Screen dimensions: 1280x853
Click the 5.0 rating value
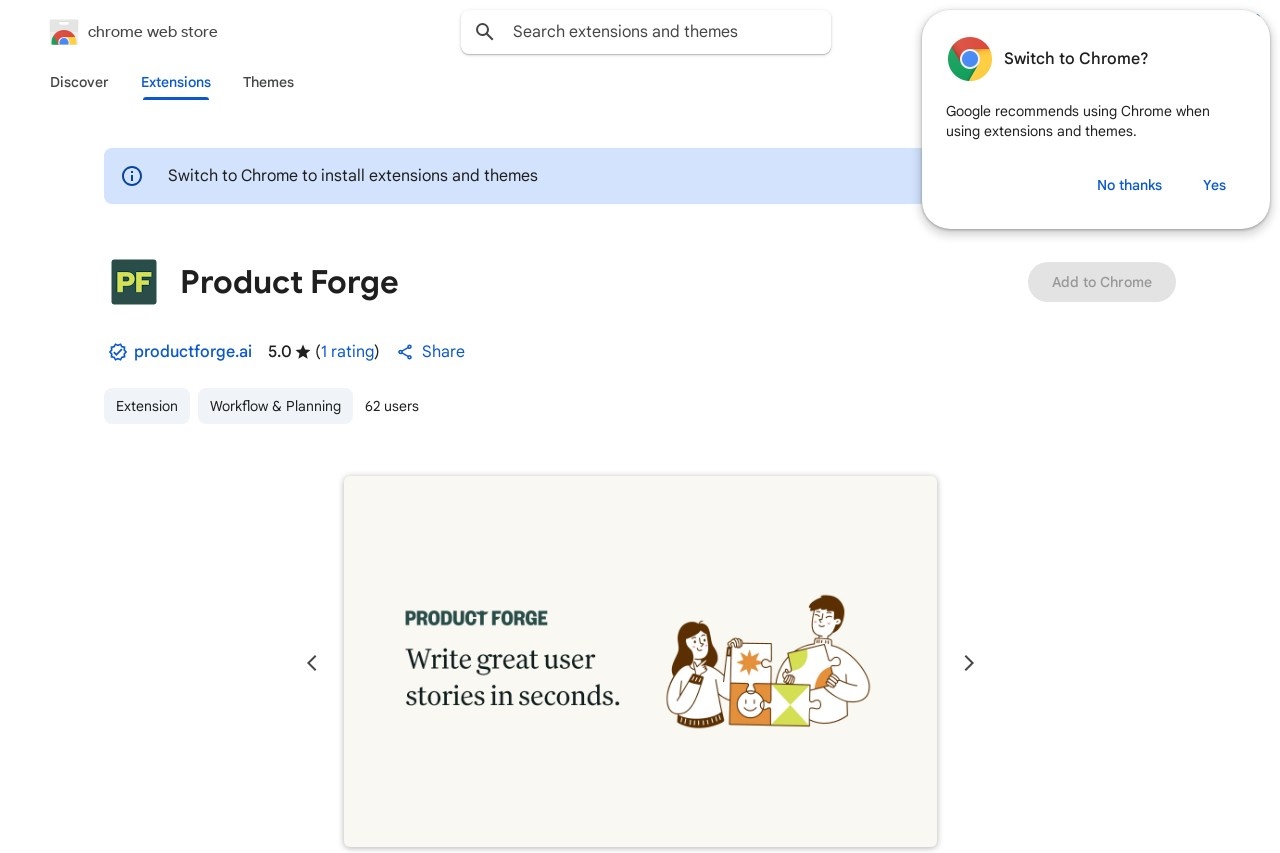[x=279, y=352]
